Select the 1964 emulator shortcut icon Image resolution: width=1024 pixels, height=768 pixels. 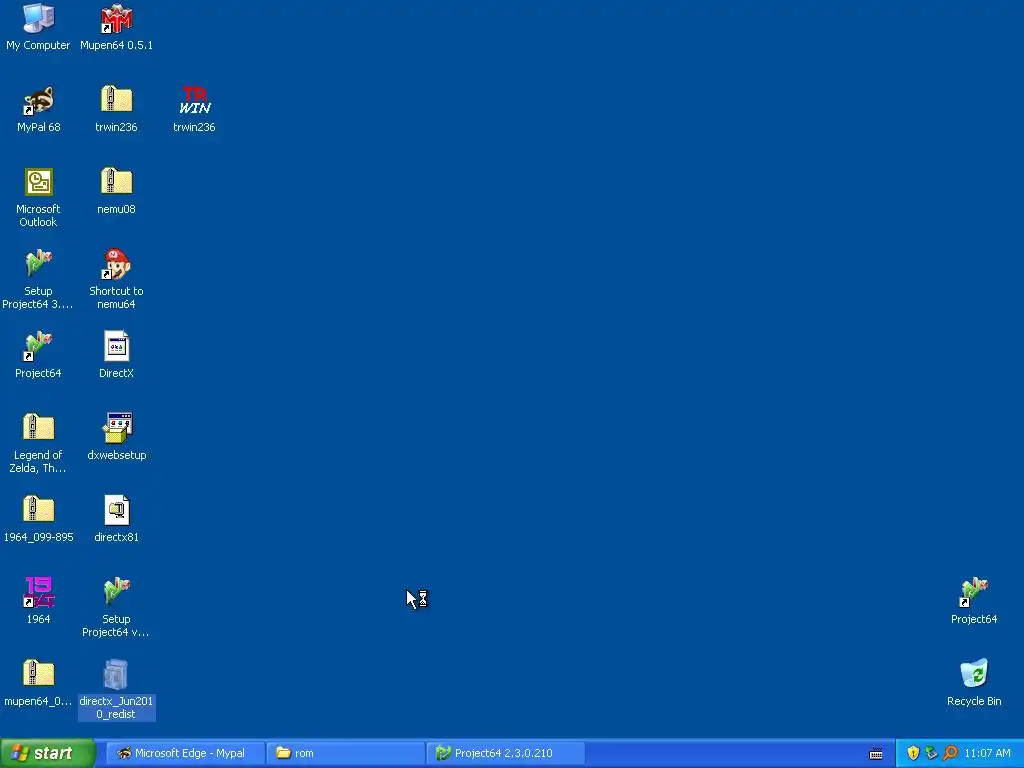click(x=39, y=592)
